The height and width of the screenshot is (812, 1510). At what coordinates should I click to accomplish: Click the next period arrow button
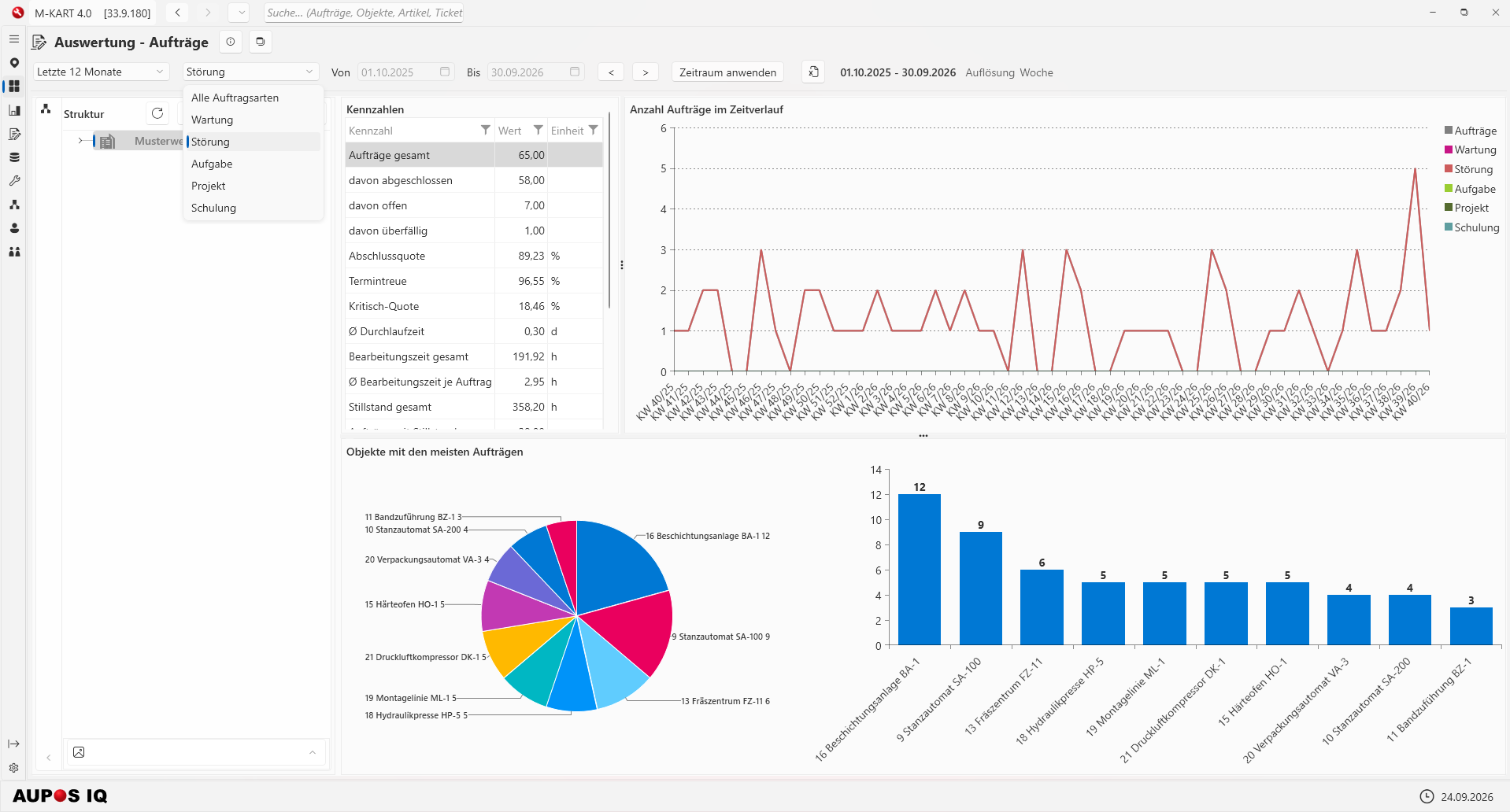[x=646, y=72]
